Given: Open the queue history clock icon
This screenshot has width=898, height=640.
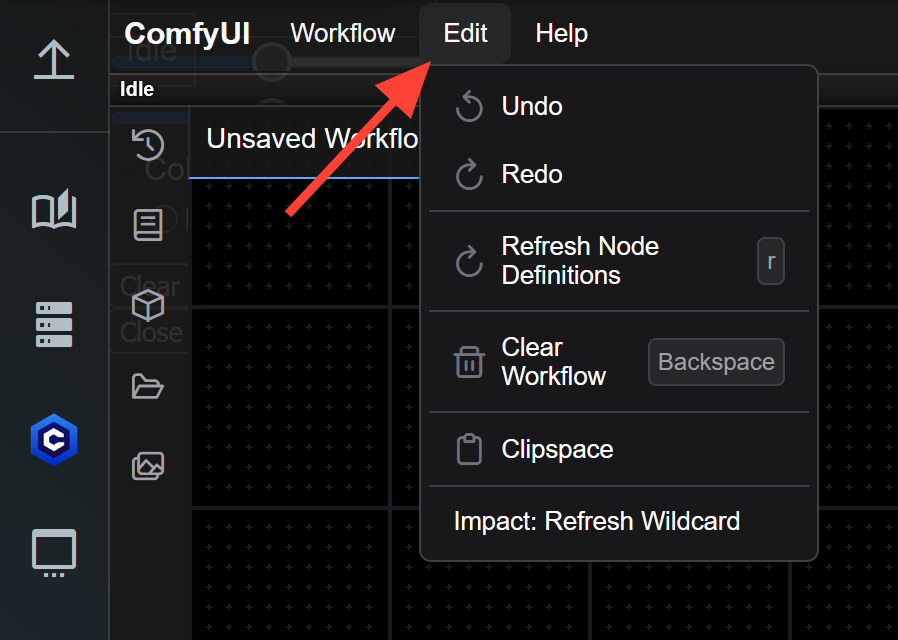Looking at the screenshot, I should click(148, 144).
